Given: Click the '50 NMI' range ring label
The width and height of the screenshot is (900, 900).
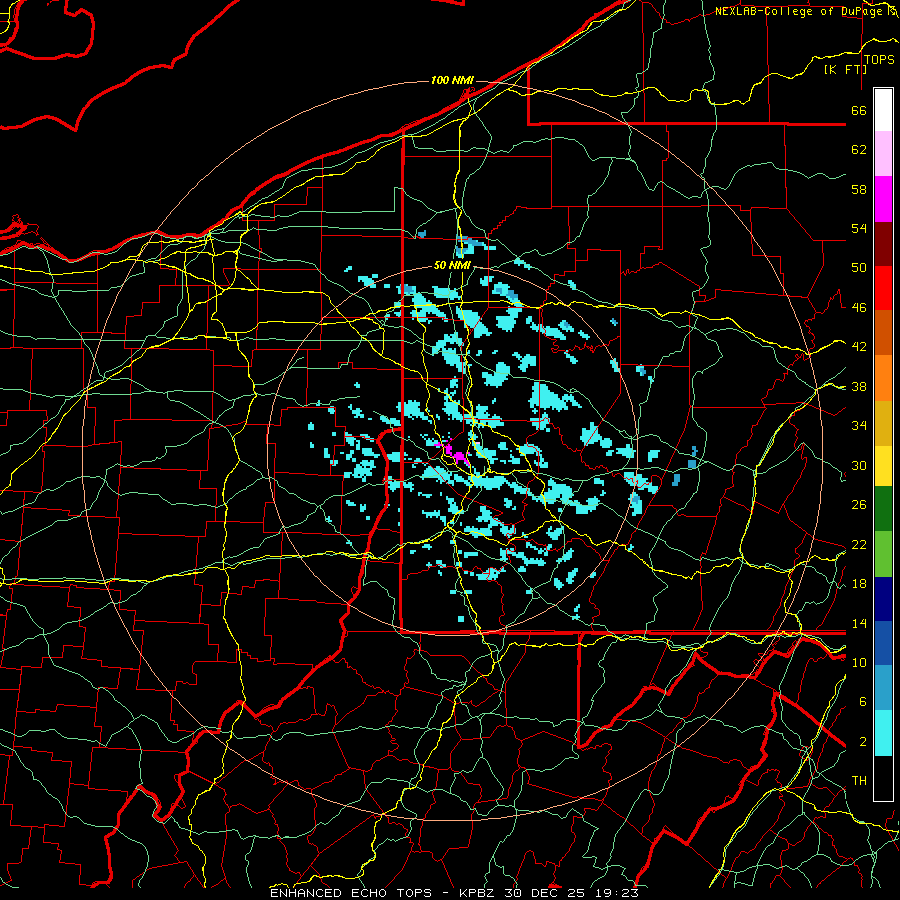Looking at the screenshot, I should [452, 265].
